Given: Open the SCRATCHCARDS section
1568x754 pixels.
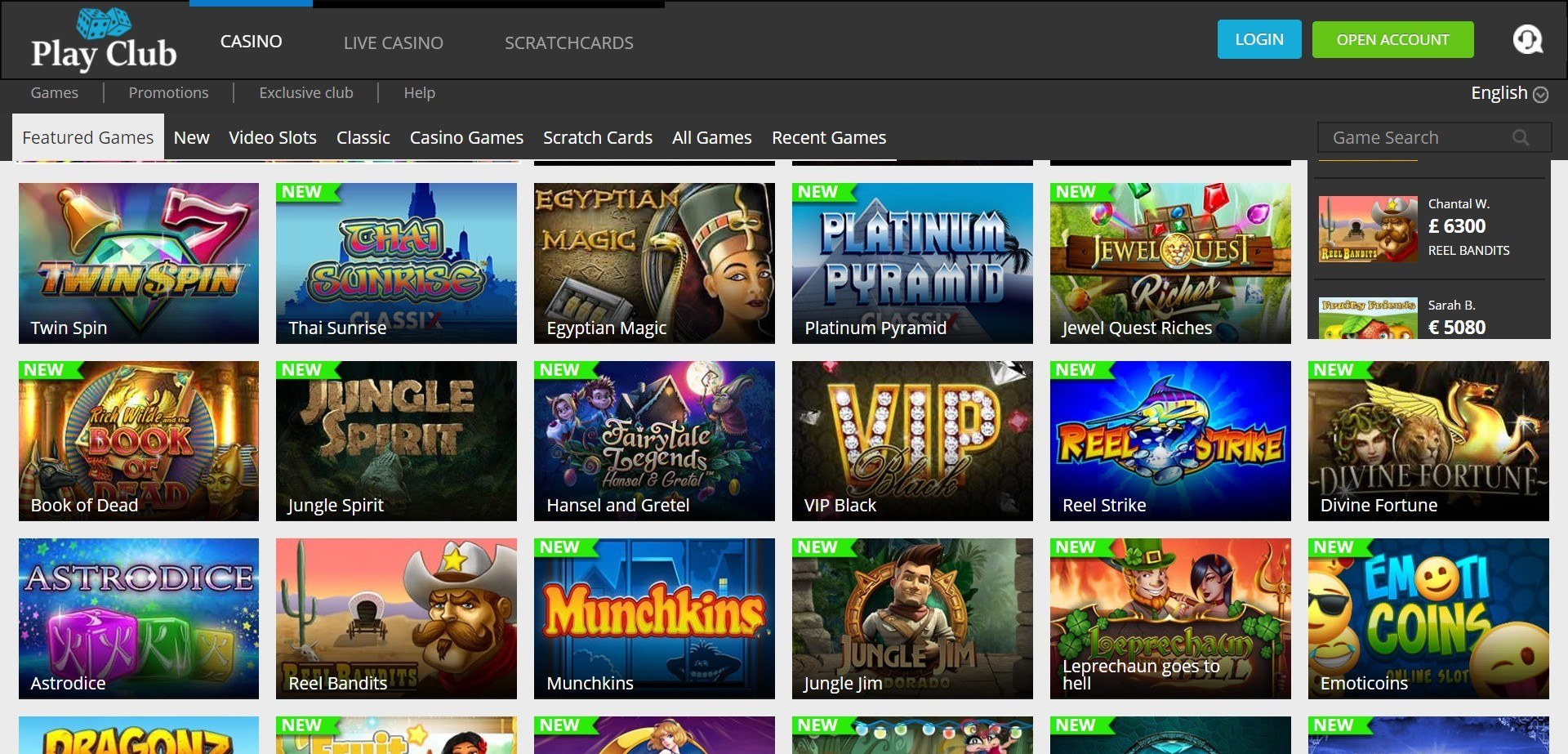Looking at the screenshot, I should coord(568,42).
